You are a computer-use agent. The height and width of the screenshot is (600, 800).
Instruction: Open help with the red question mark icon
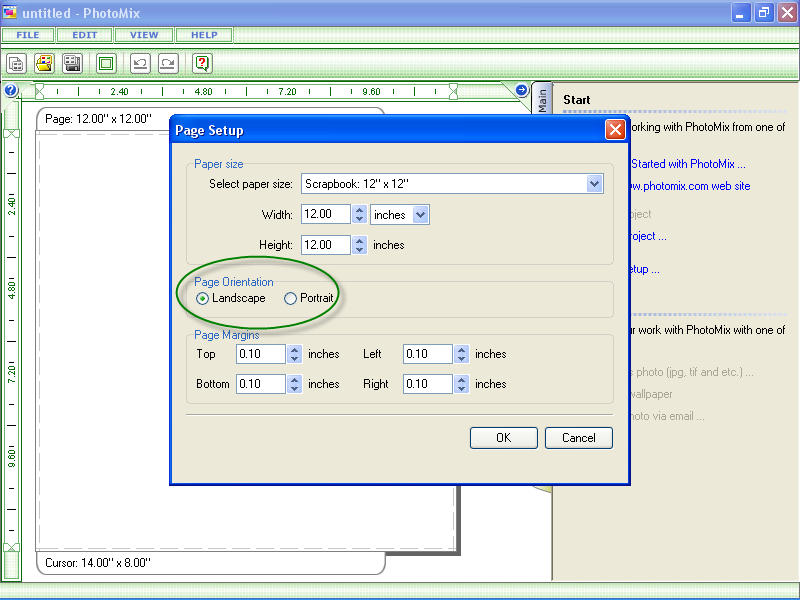pos(202,64)
